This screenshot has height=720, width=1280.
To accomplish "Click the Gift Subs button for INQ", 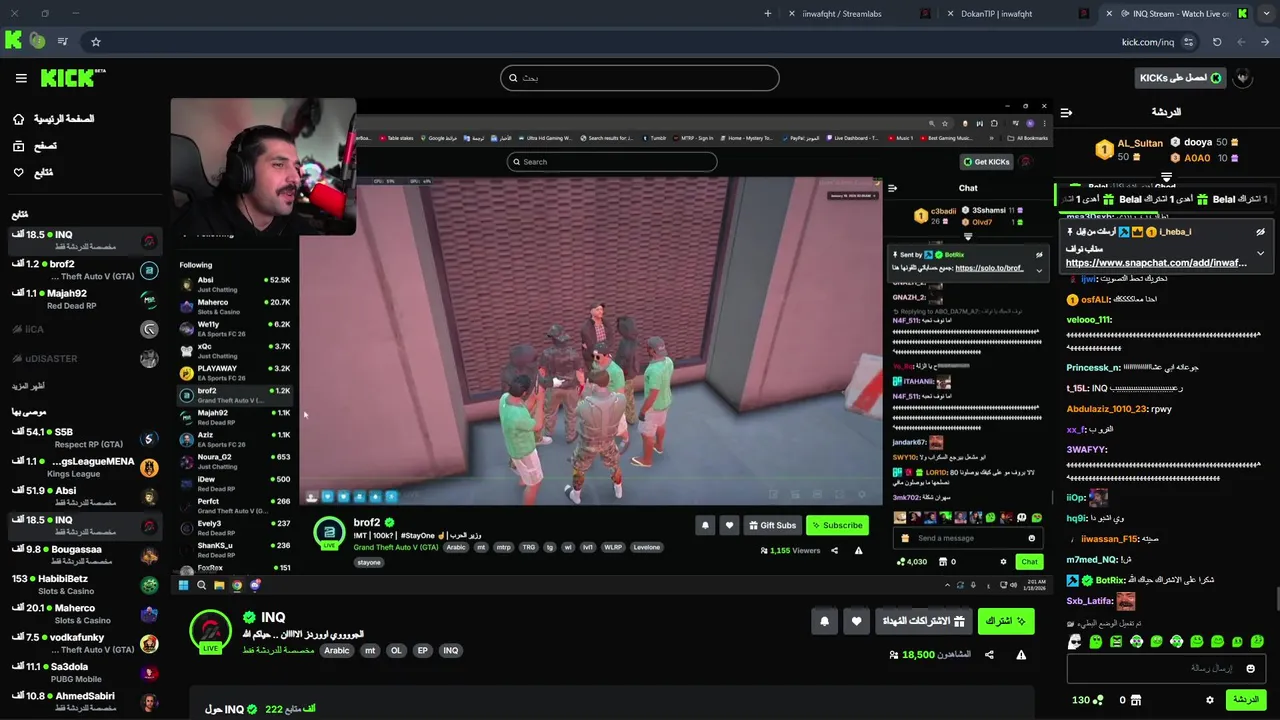I will click(924, 621).
